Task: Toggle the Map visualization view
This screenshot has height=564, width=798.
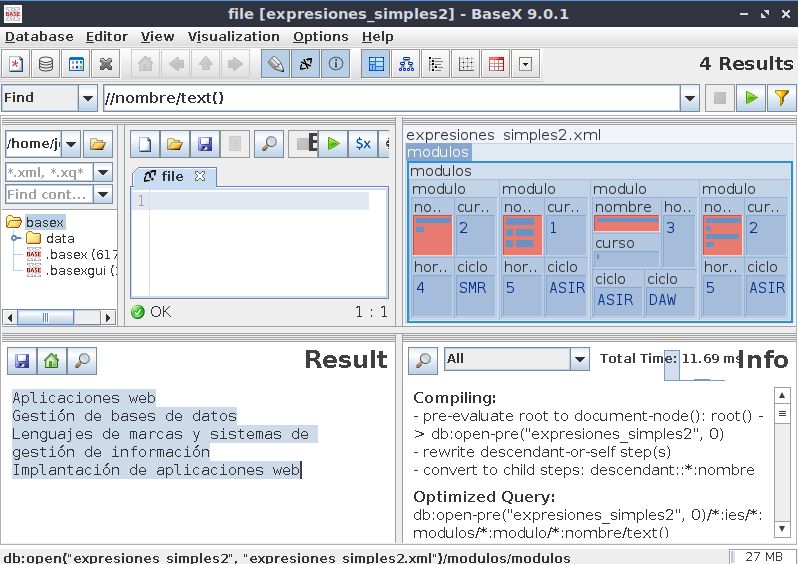Action: [377, 65]
